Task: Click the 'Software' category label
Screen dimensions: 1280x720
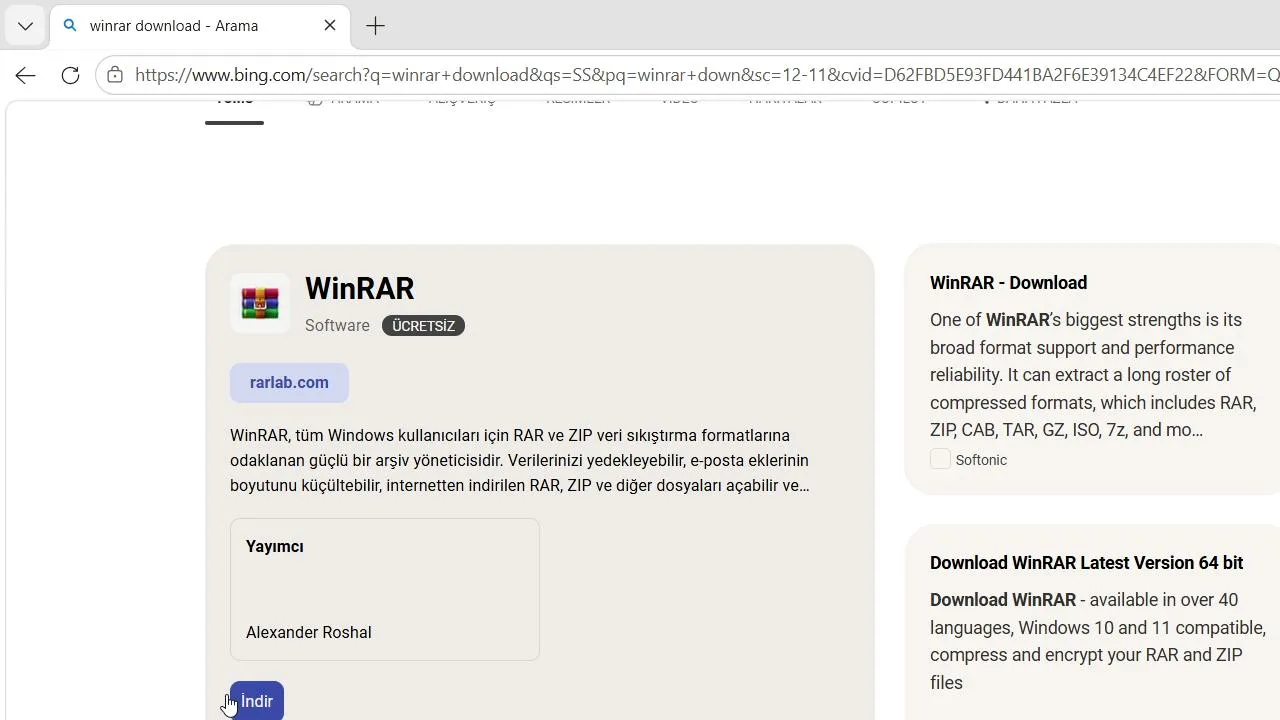Action: click(x=337, y=326)
